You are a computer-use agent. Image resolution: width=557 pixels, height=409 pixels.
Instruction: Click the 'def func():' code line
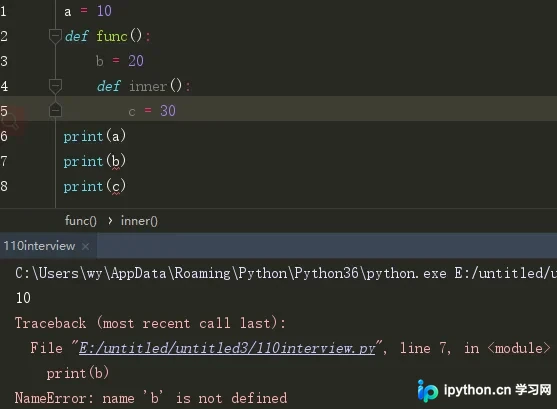click(108, 36)
